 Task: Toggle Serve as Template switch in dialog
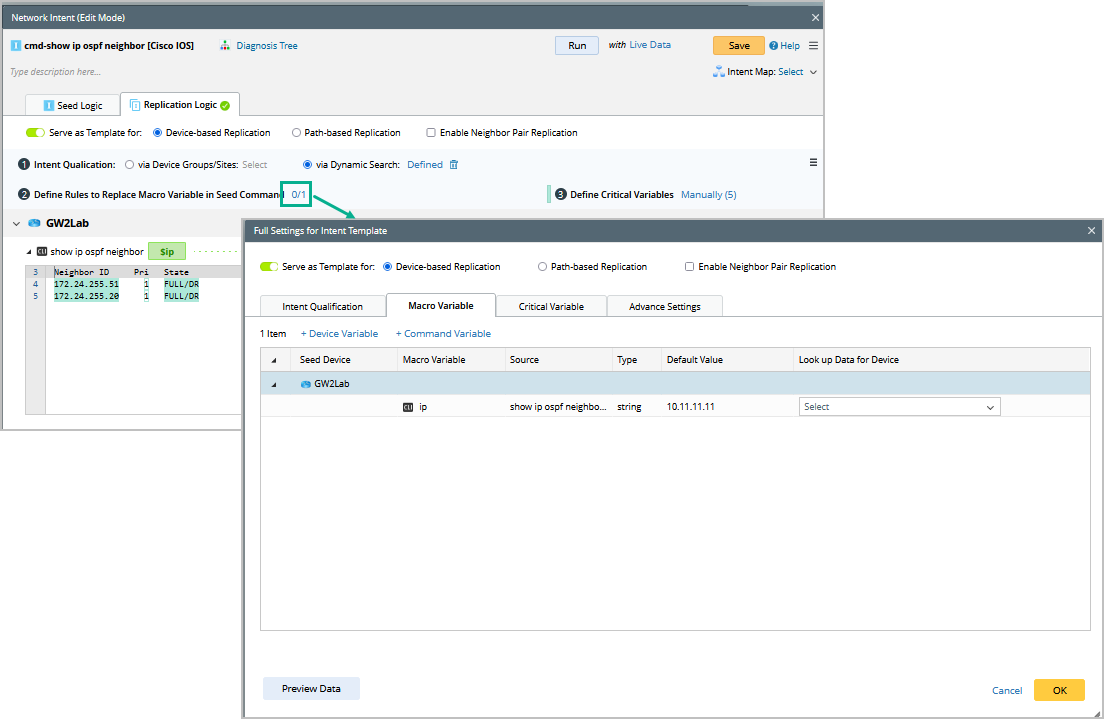pos(268,267)
